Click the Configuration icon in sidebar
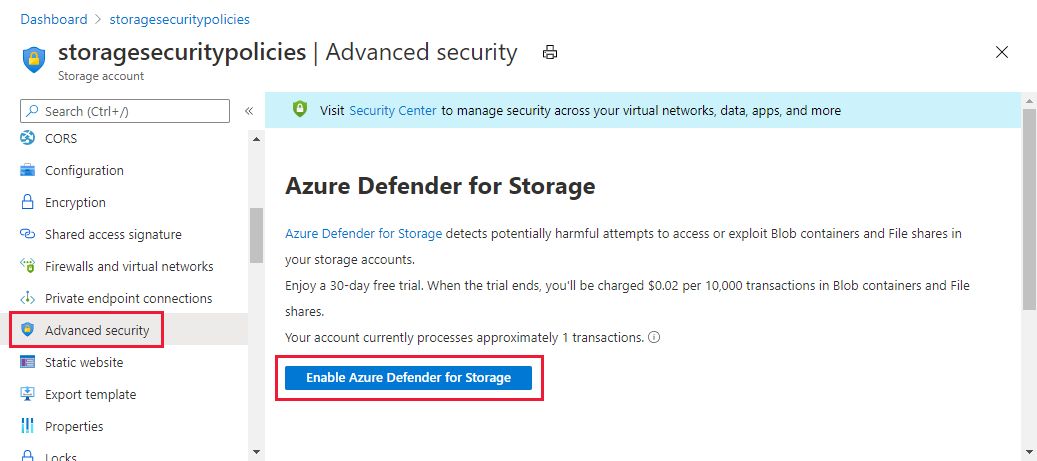The width and height of the screenshot is (1037, 461). (x=27, y=170)
